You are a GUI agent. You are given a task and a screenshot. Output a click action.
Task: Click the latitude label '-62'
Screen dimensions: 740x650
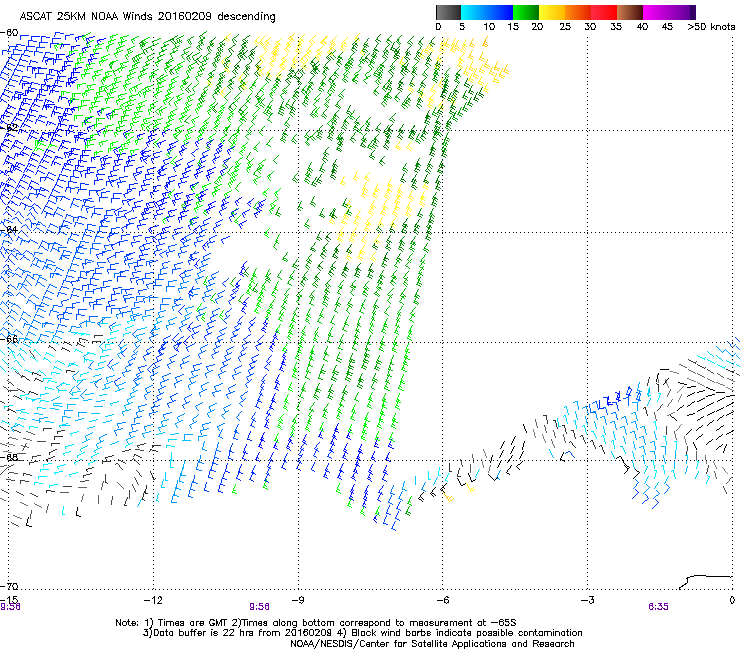(9, 128)
